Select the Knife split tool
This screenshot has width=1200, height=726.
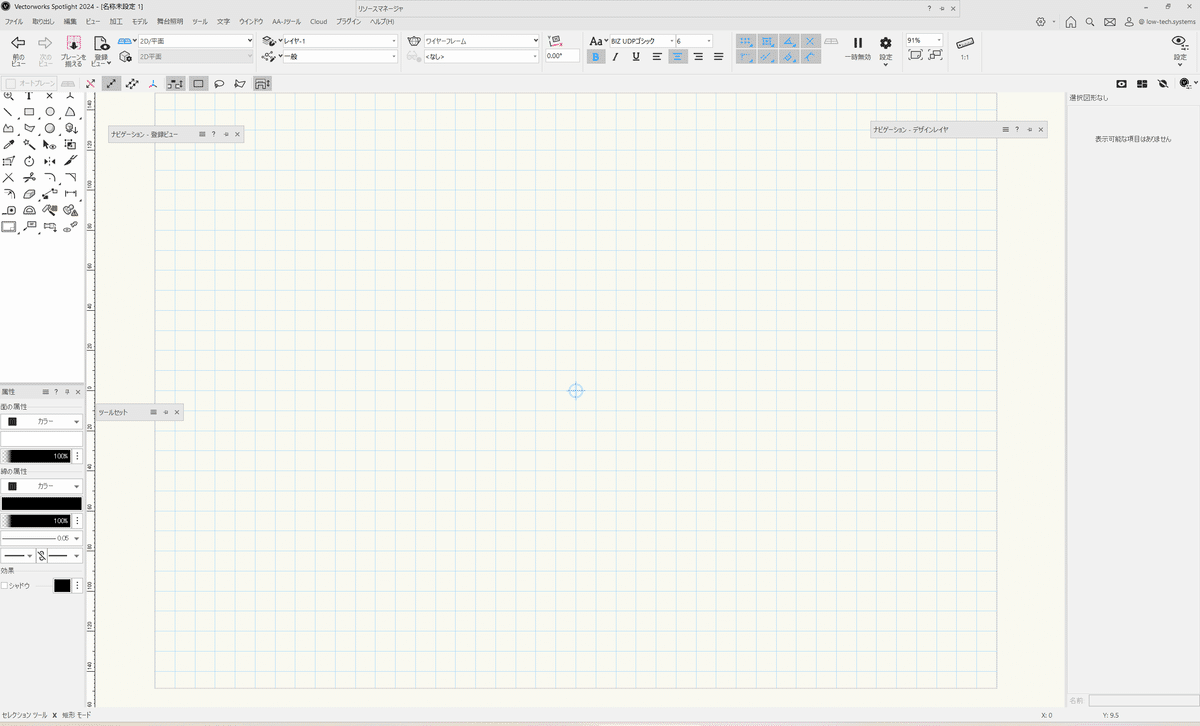pos(70,161)
